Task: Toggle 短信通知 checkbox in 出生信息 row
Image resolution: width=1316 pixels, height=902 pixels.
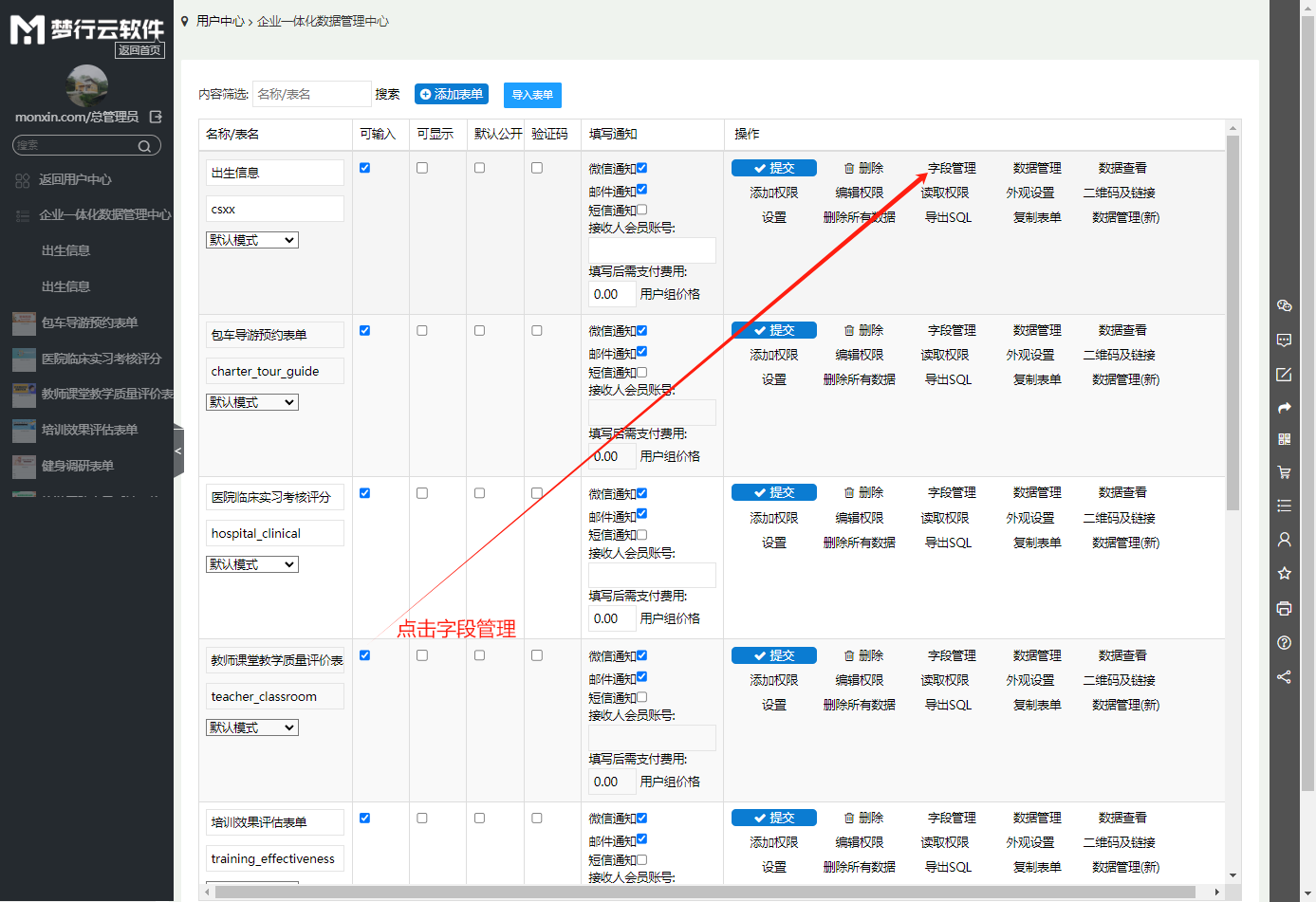Action: (641, 210)
